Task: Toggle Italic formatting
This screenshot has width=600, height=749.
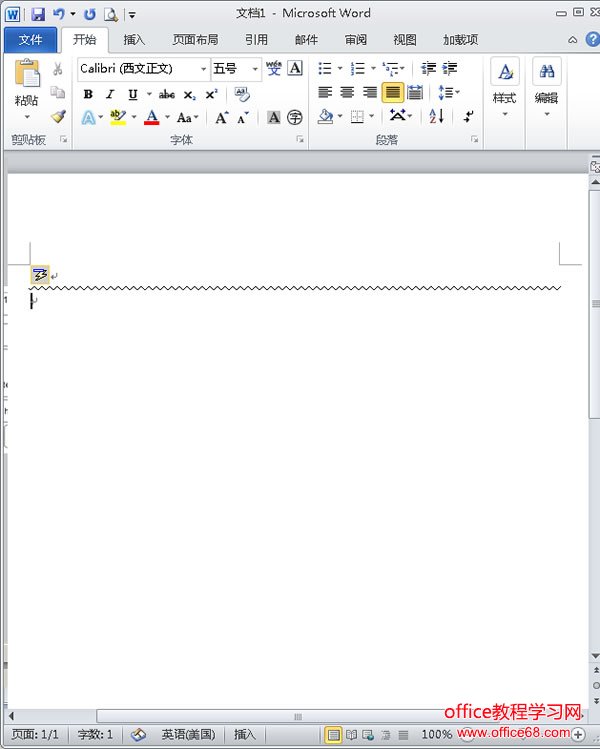Action: click(110, 94)
